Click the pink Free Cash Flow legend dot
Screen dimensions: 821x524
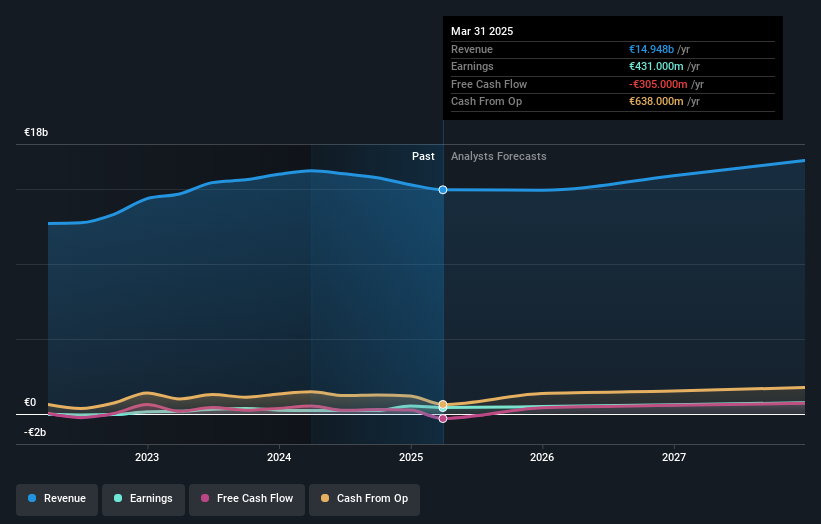tap(205, 498)
